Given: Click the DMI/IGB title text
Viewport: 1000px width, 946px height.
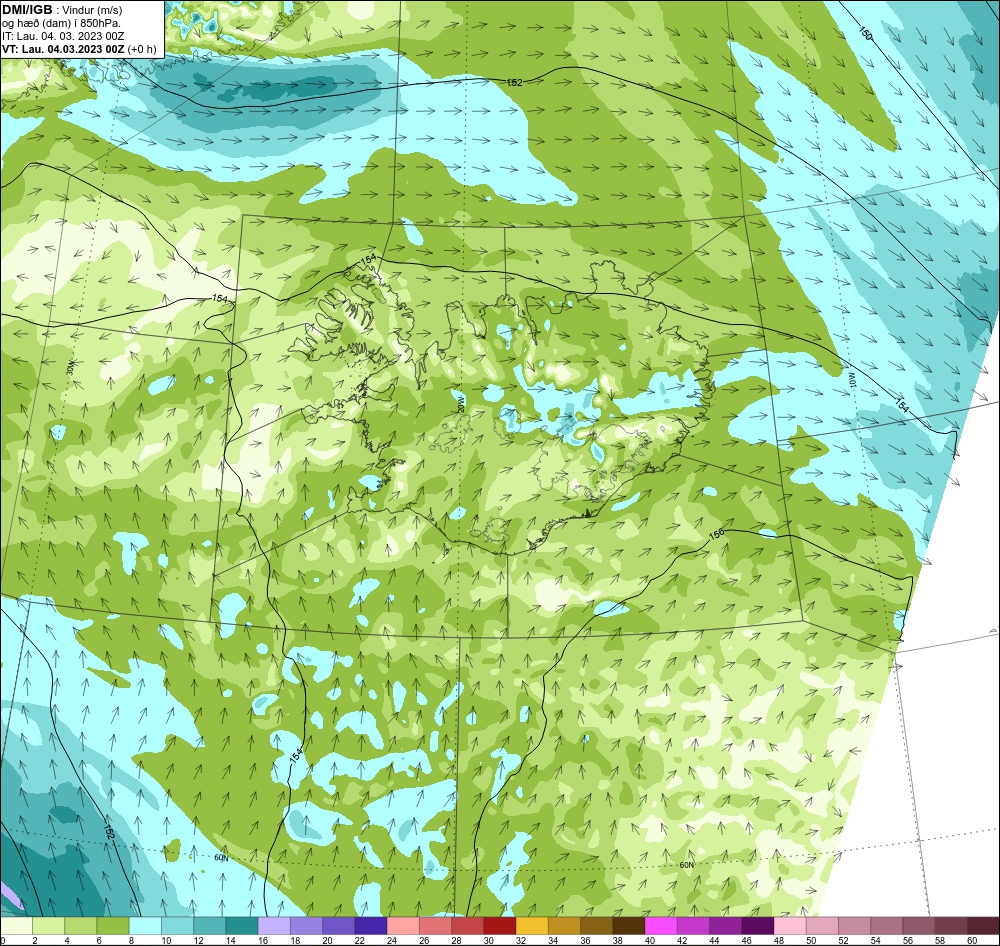Looking at the screenshot, I should click(x=27, y=10).
